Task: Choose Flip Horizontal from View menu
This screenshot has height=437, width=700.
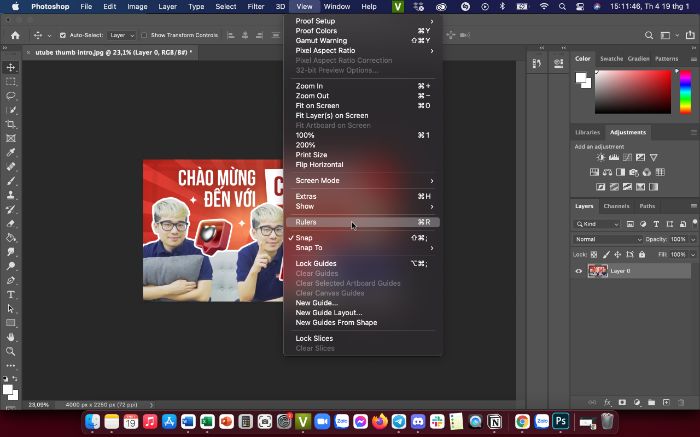Action: pyautogui.click(x=362, y=165)
